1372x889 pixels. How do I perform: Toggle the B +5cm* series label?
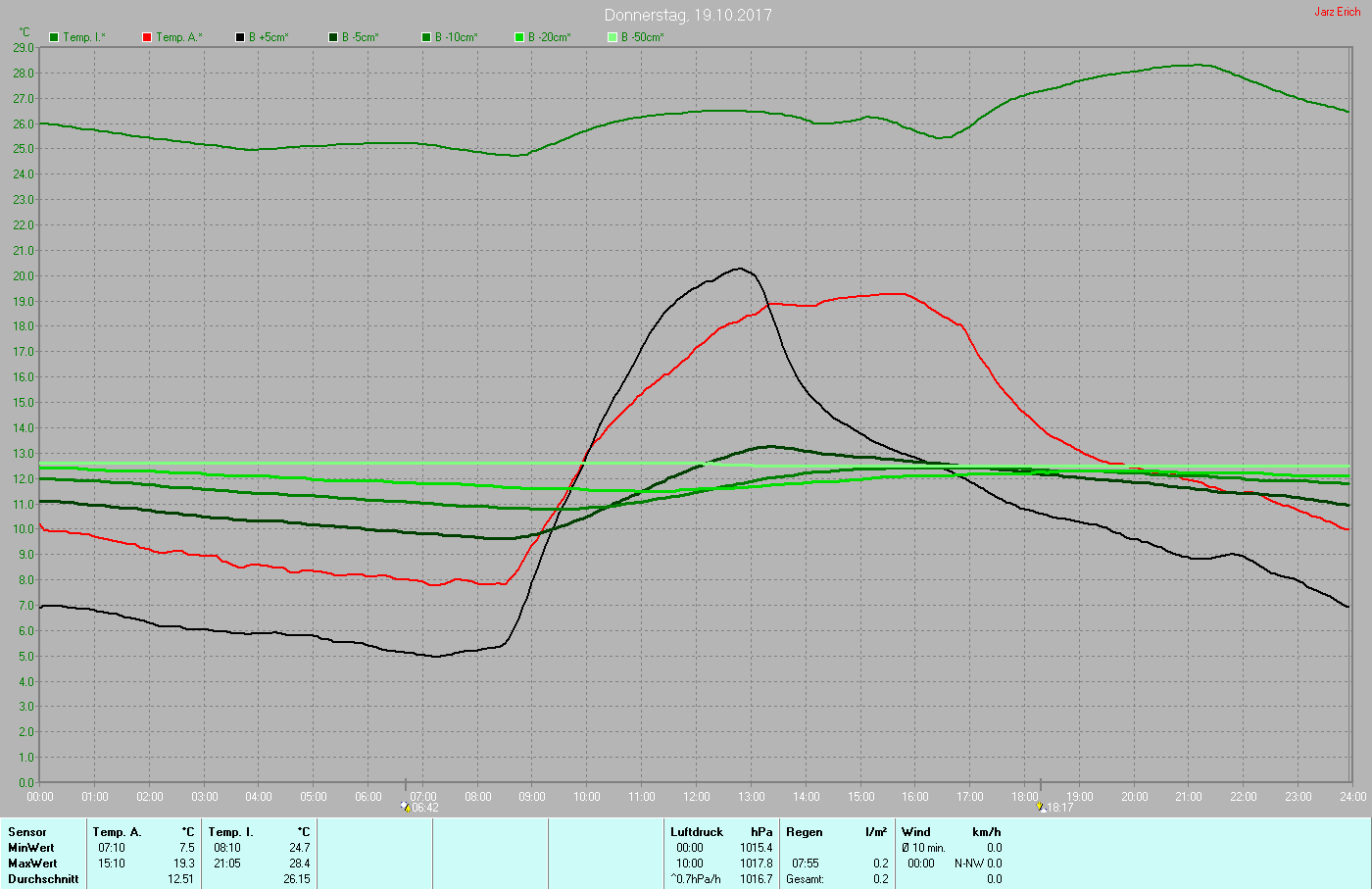pos(269,37)
